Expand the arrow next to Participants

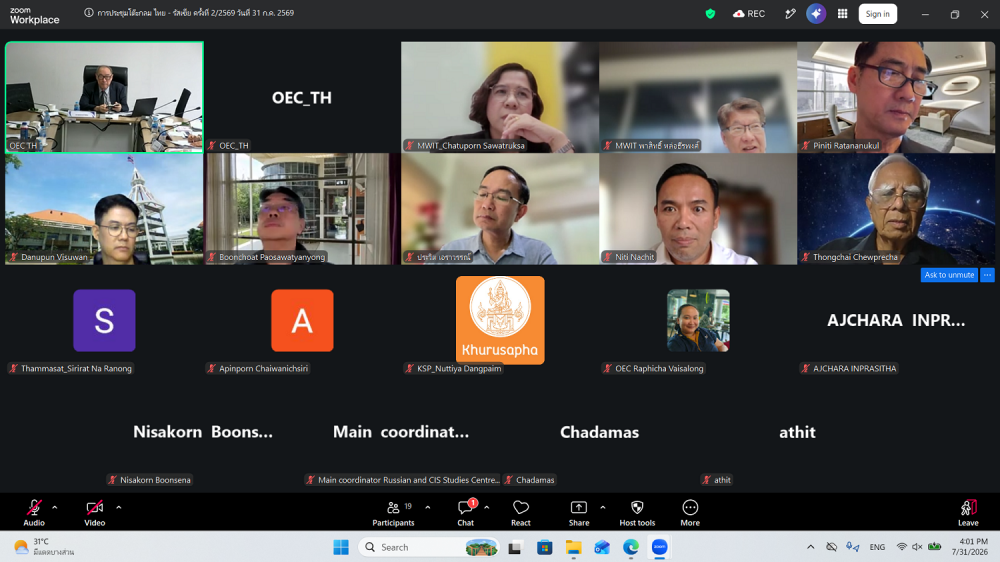pyautogui.click(x=428, y=508)
